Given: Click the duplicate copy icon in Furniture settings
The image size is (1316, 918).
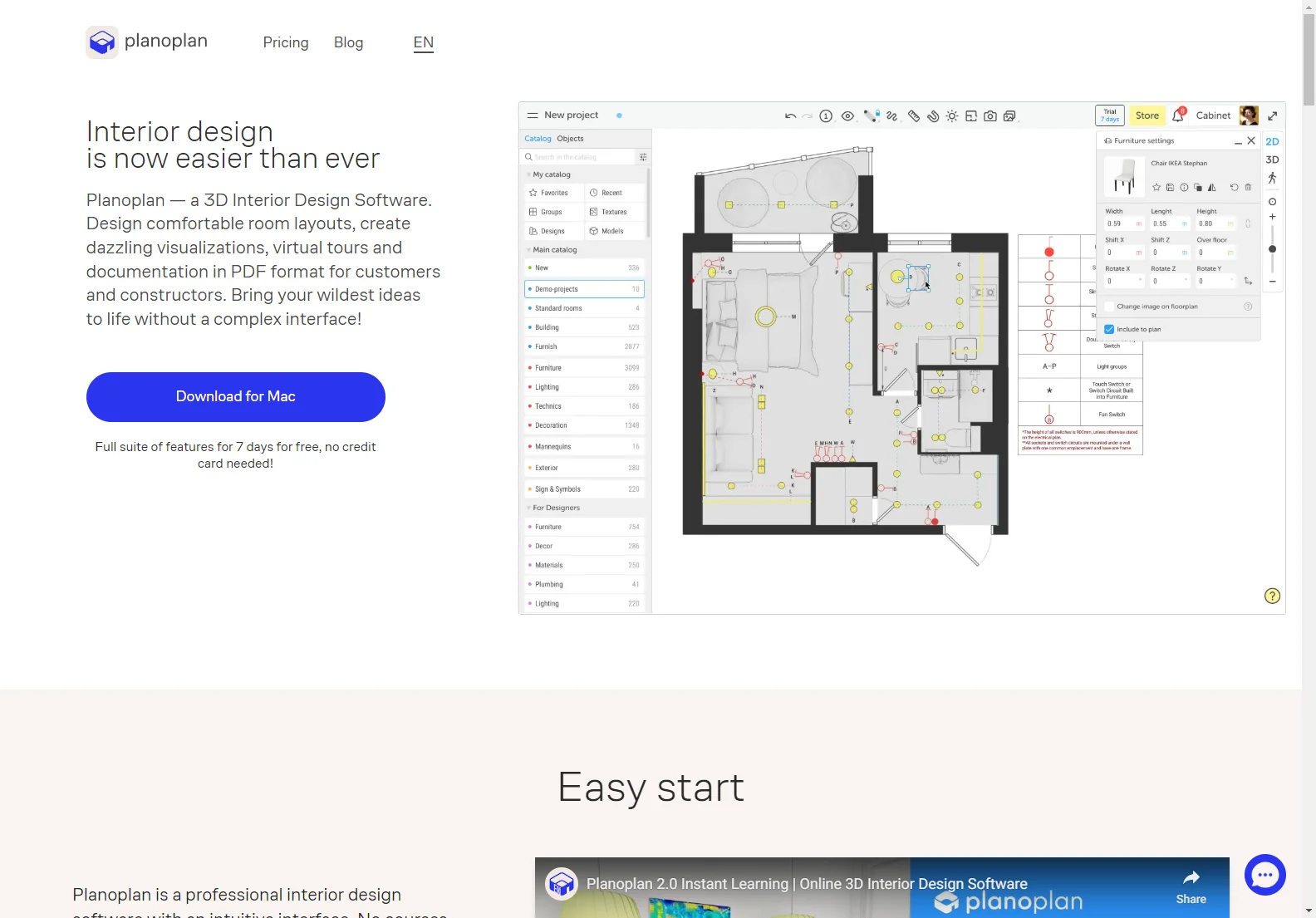Looking at the screenshot, I should pos(1197,188).
